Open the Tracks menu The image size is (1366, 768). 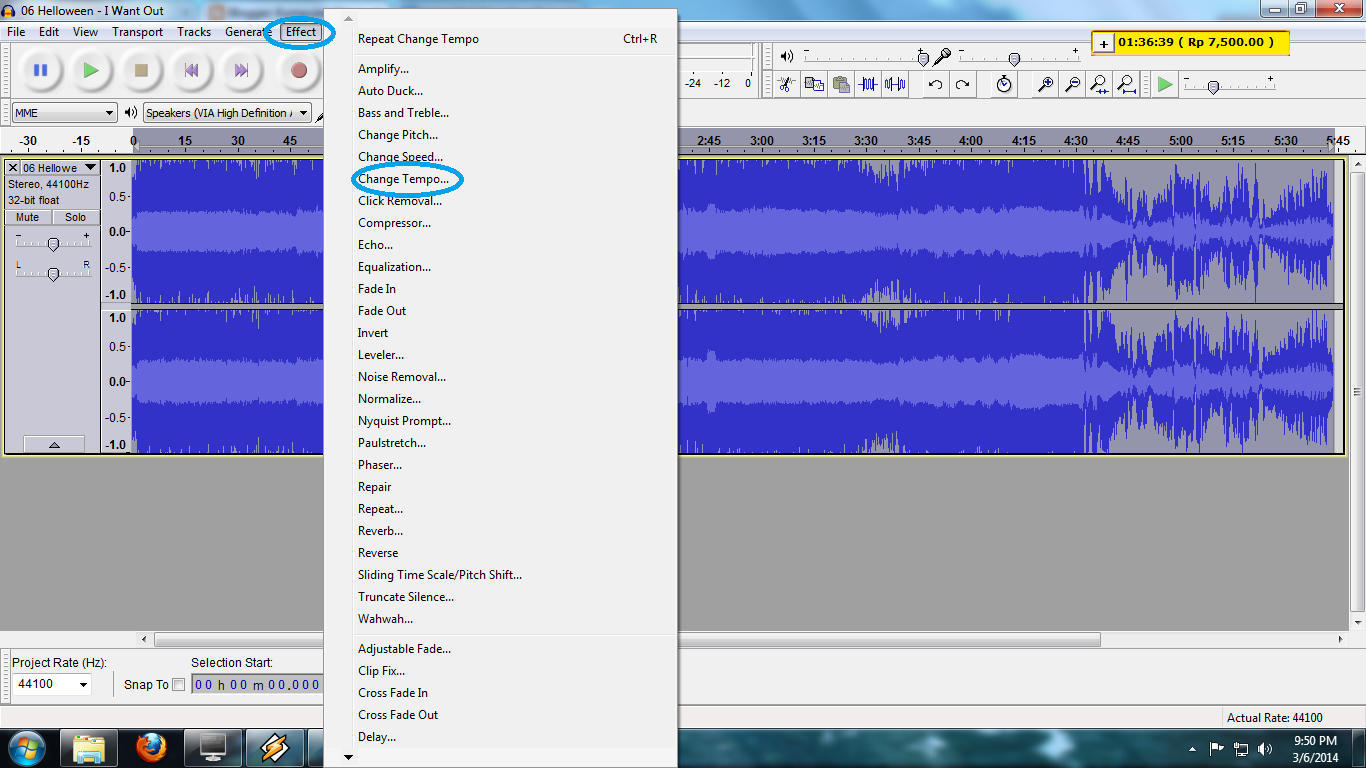[x=194, y=32]
